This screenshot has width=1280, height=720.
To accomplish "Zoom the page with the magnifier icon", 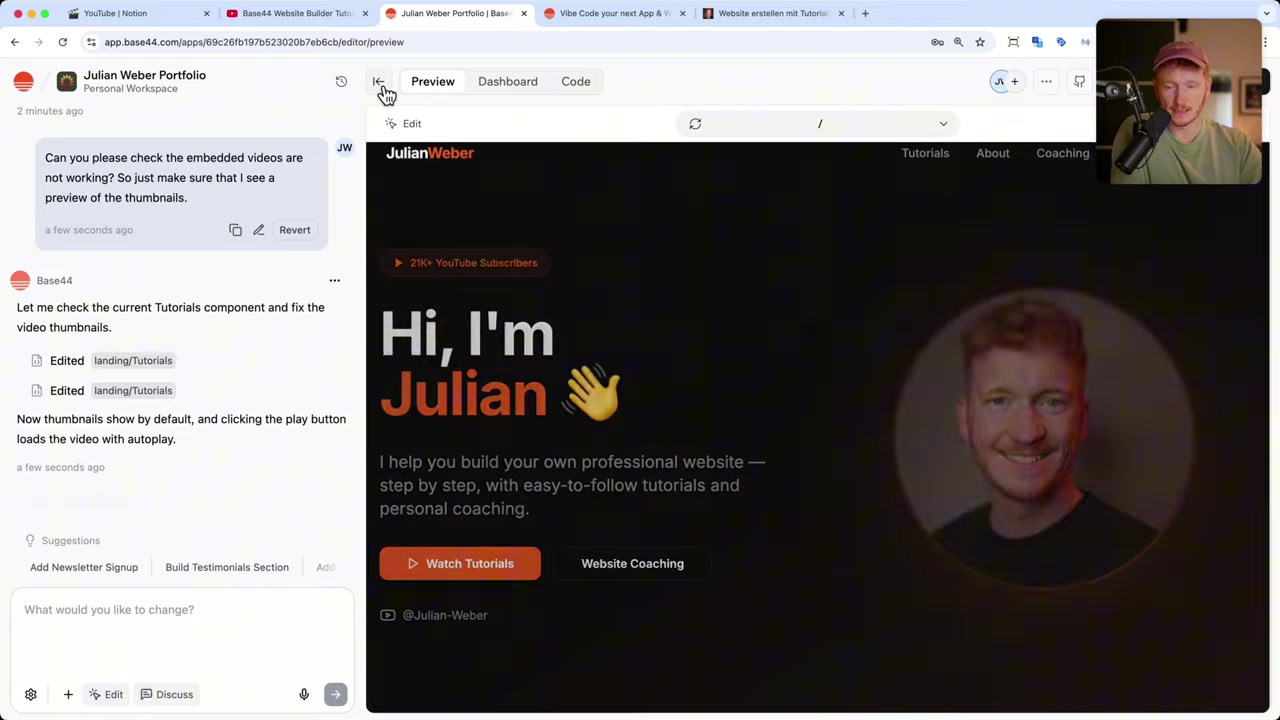I will 958,42.
